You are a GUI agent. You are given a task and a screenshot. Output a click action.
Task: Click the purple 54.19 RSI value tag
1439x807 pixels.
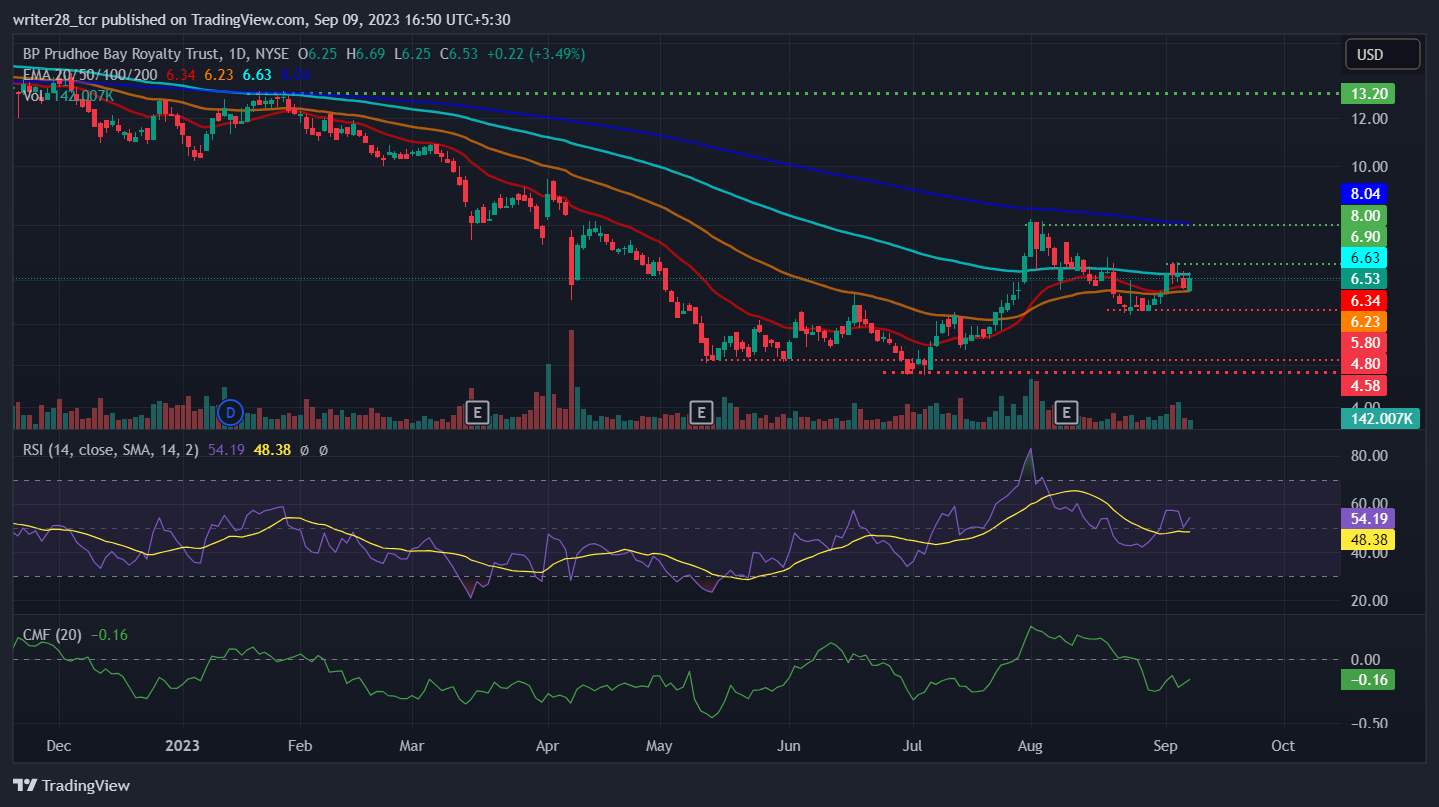[1366, 518]
